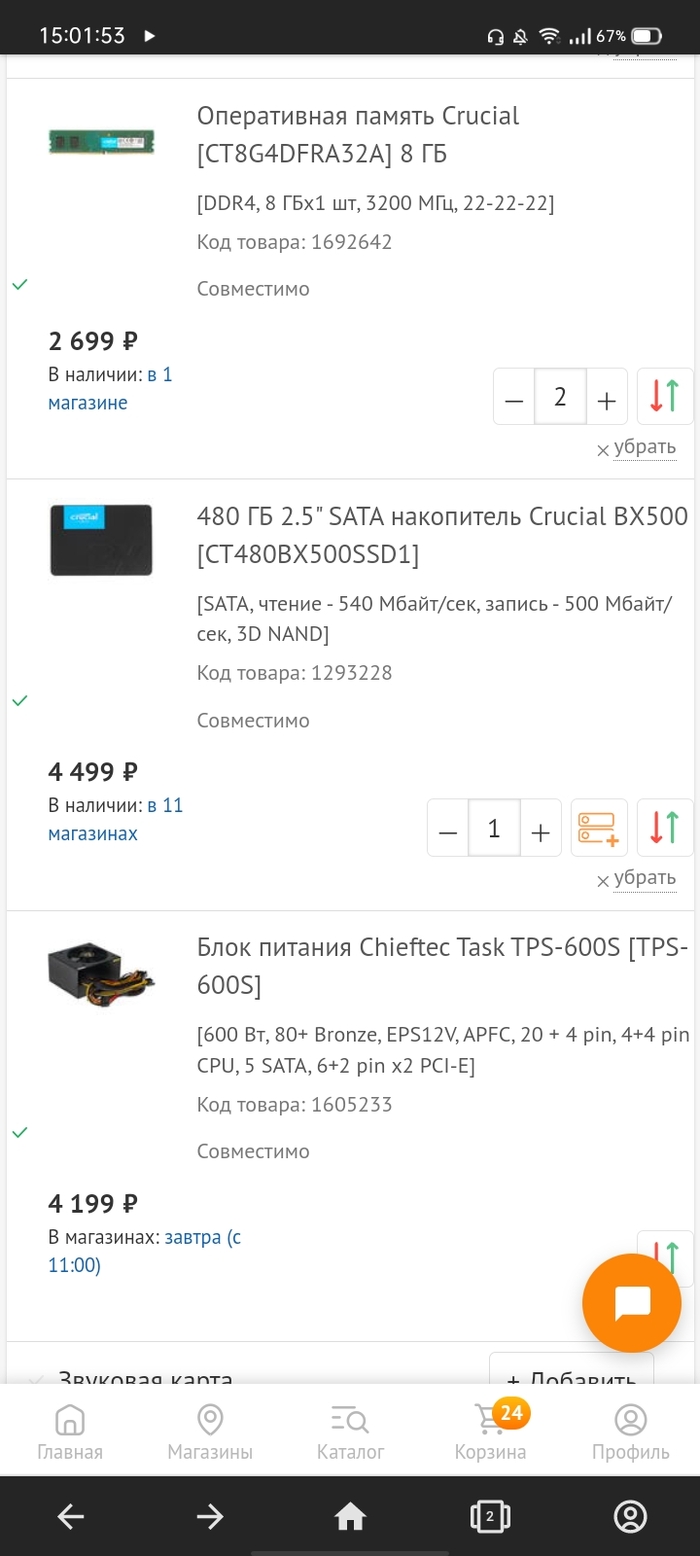Open the Магазины stores tab

click(210, 1432)
